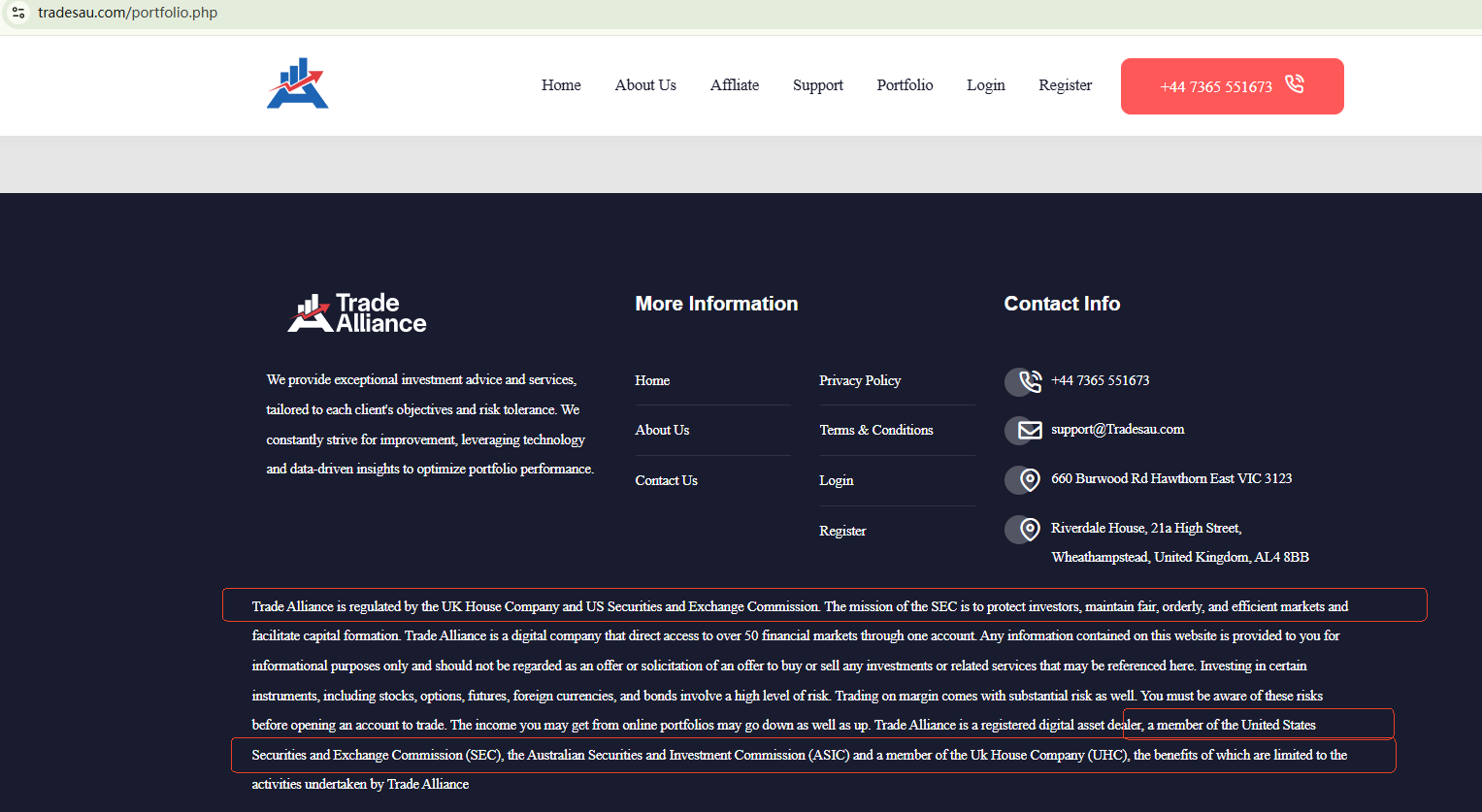Screen dimensions: 1482x812
Task: Open Portfolio in the header navigation
Action: pos(905,85)
